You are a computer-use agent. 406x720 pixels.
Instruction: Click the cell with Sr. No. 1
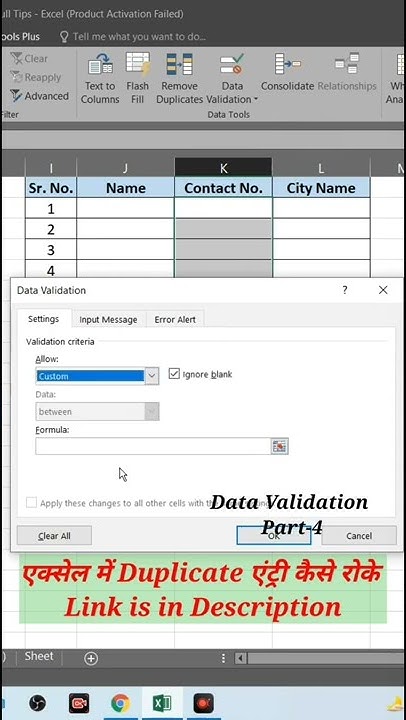pos(51,208)
